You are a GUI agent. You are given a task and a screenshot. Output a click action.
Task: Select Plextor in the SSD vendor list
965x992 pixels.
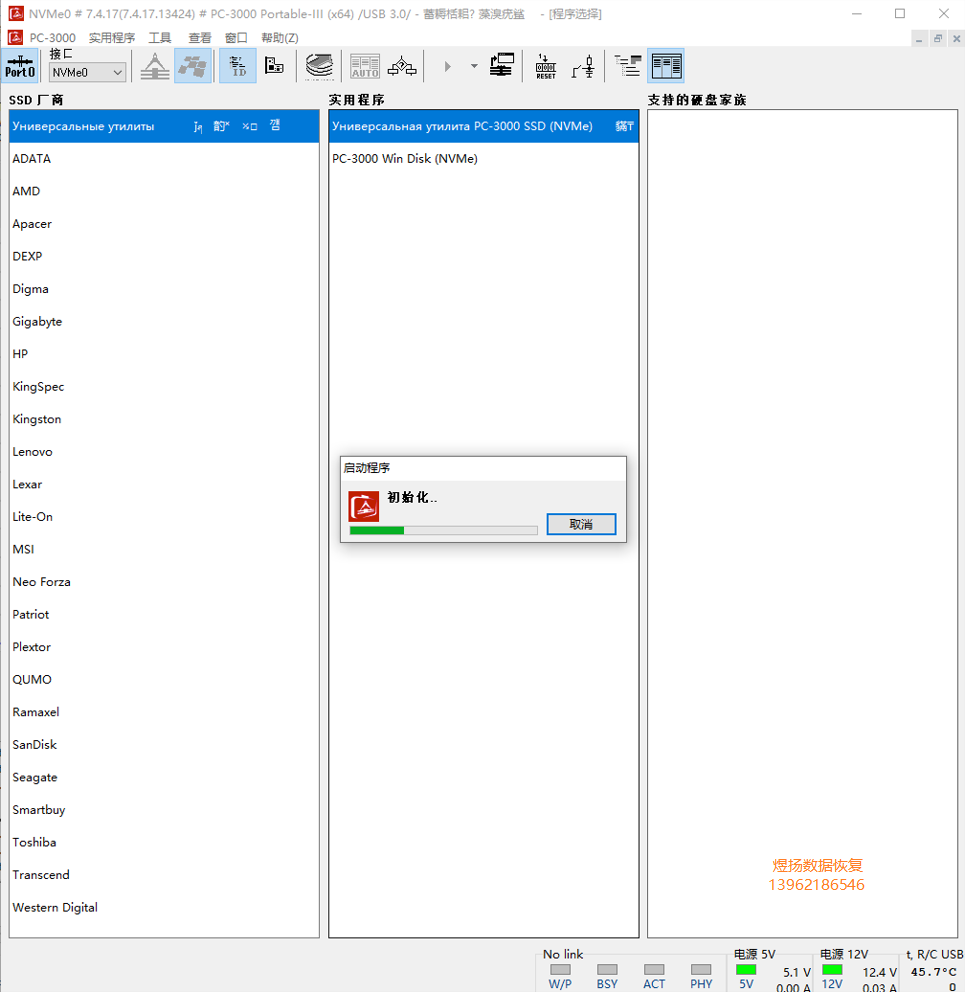pos(165,647)
